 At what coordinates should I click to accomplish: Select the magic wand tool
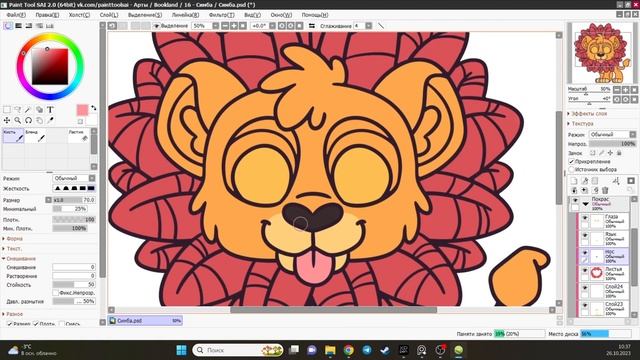28,109
